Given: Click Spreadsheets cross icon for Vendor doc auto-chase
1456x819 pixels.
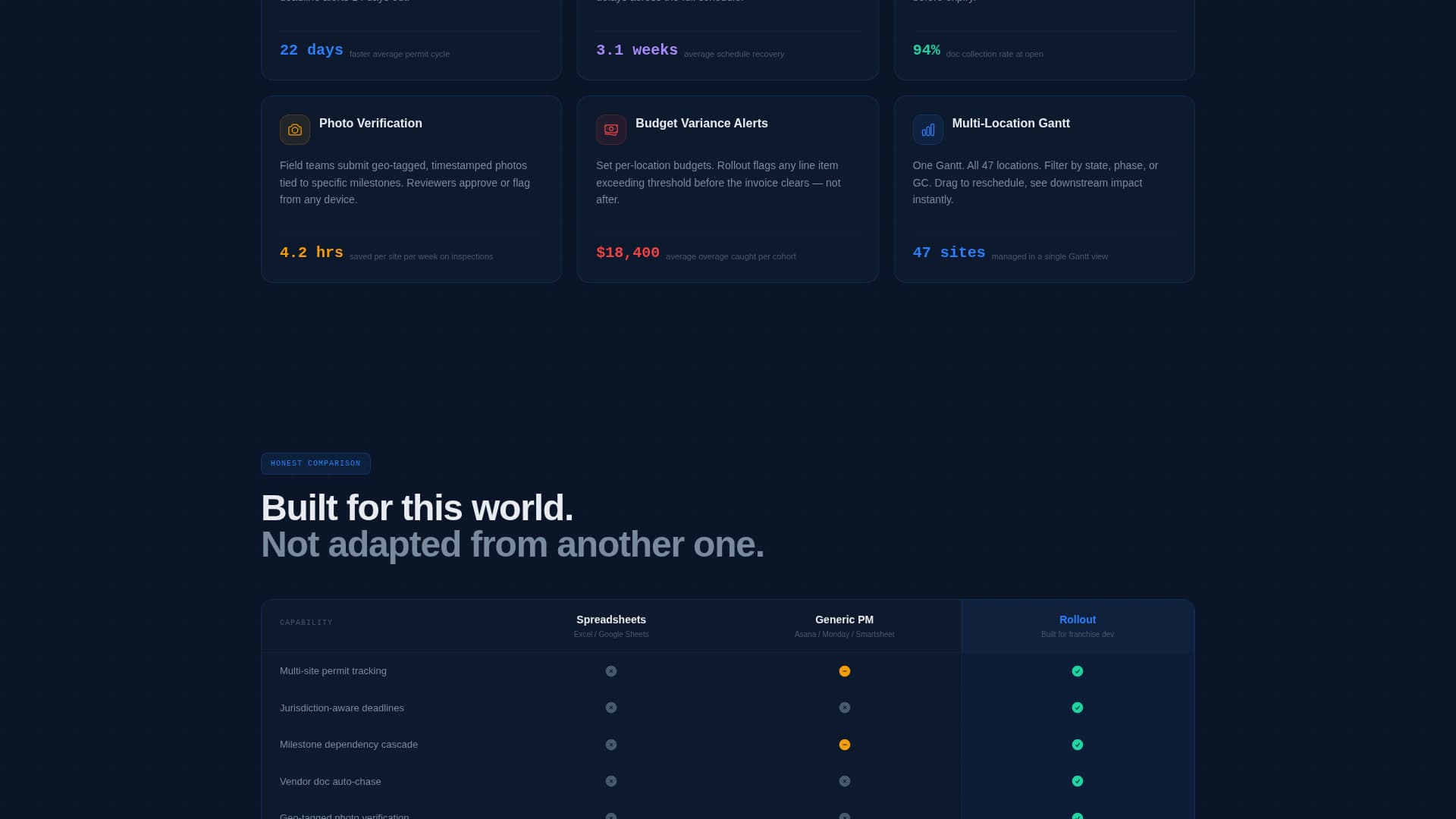Looking at the screenshot, I should click(x=611, y=781).
